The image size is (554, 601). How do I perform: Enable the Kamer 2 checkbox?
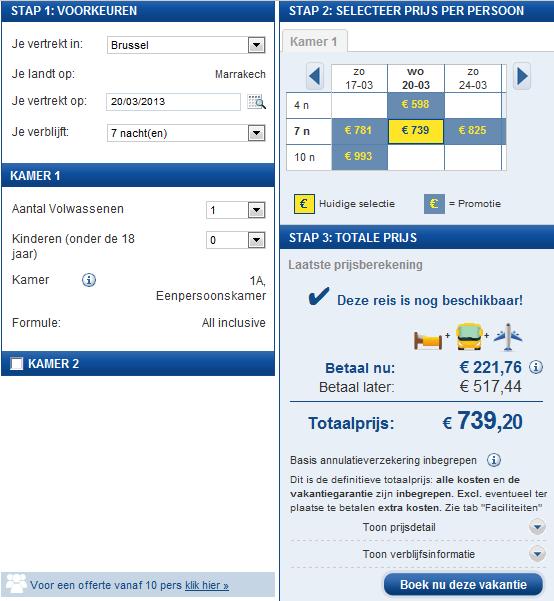(16, 363)
